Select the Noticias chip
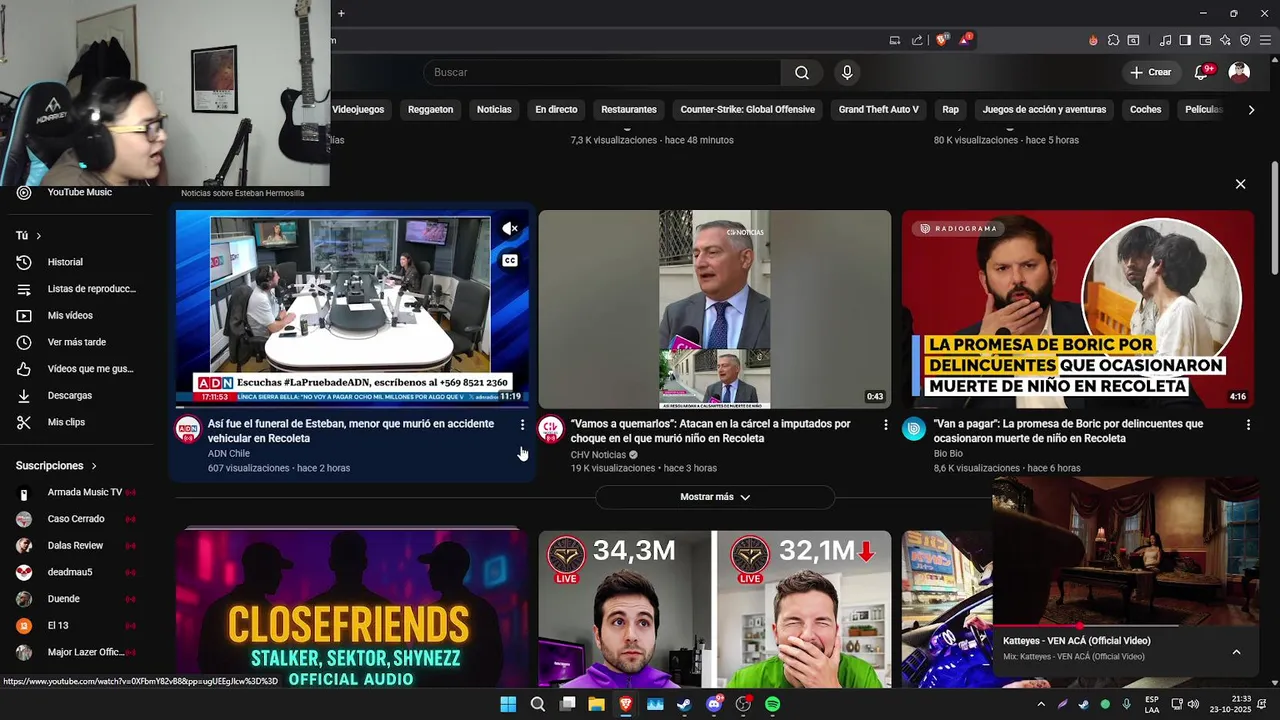Image resolution: width=1280 pixels, height=720 pixels. coord(494,110)
